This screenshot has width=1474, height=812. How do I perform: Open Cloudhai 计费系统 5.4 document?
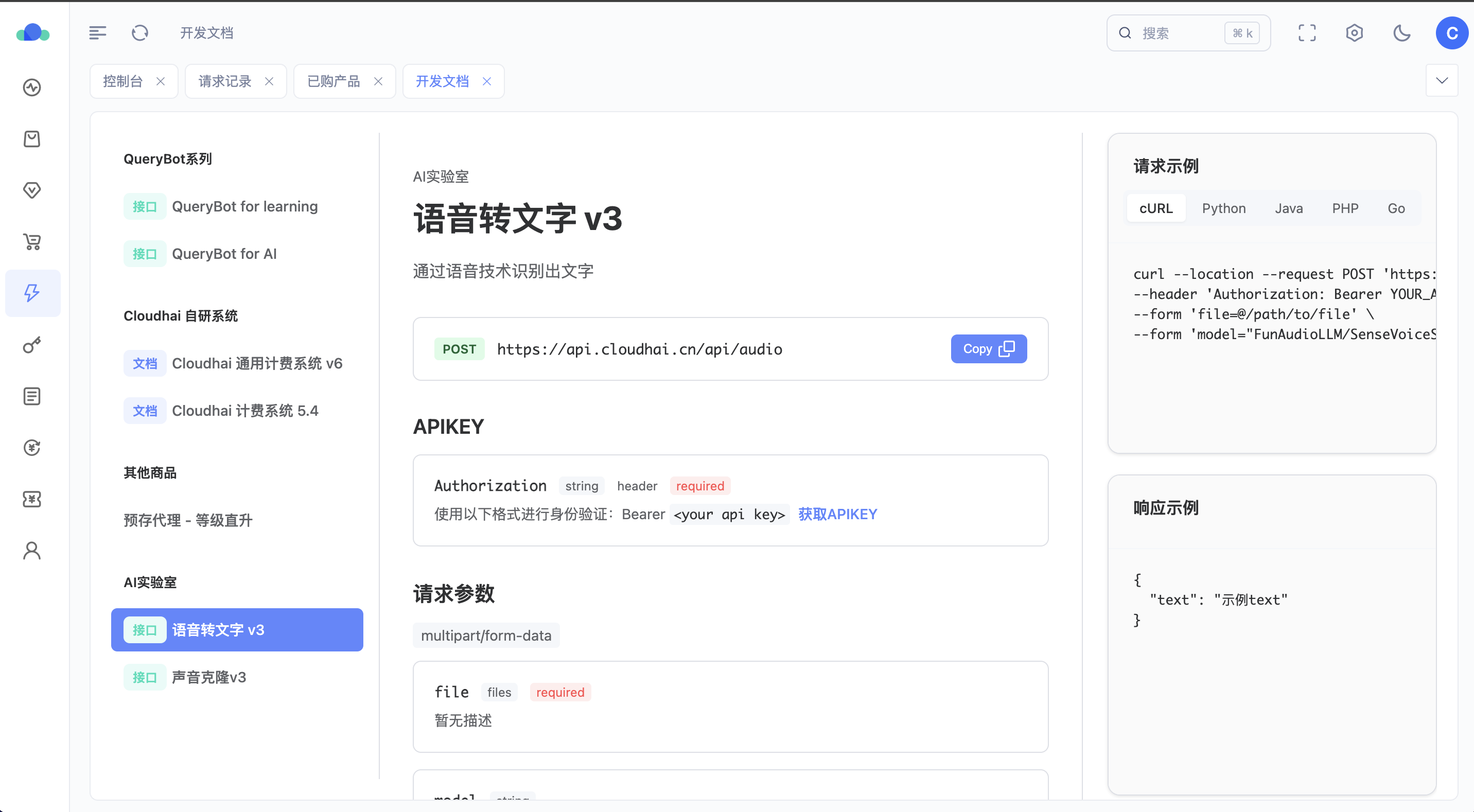tap(237, 411)
